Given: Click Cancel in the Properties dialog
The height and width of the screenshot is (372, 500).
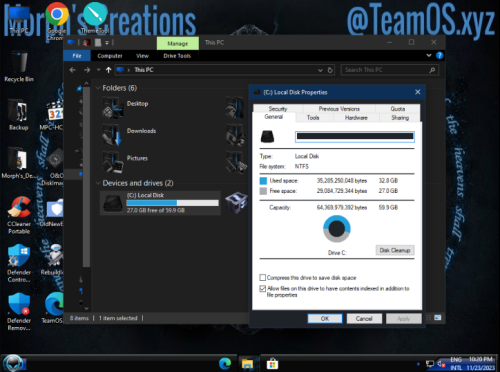Looking at the screenshot, I should click(364, 319).
